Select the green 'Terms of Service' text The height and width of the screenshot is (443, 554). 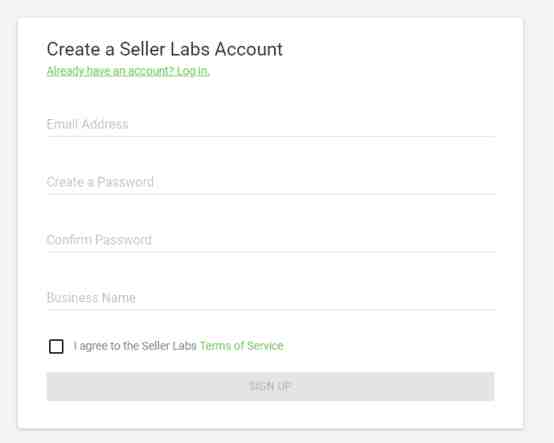point(242,346)
